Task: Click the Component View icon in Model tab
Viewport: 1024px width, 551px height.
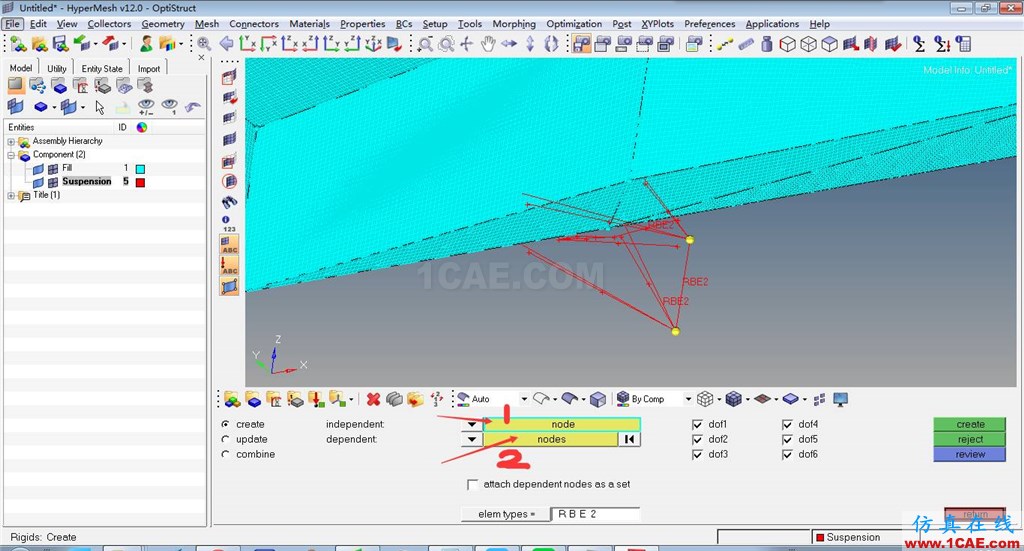Action: point(59,86)
